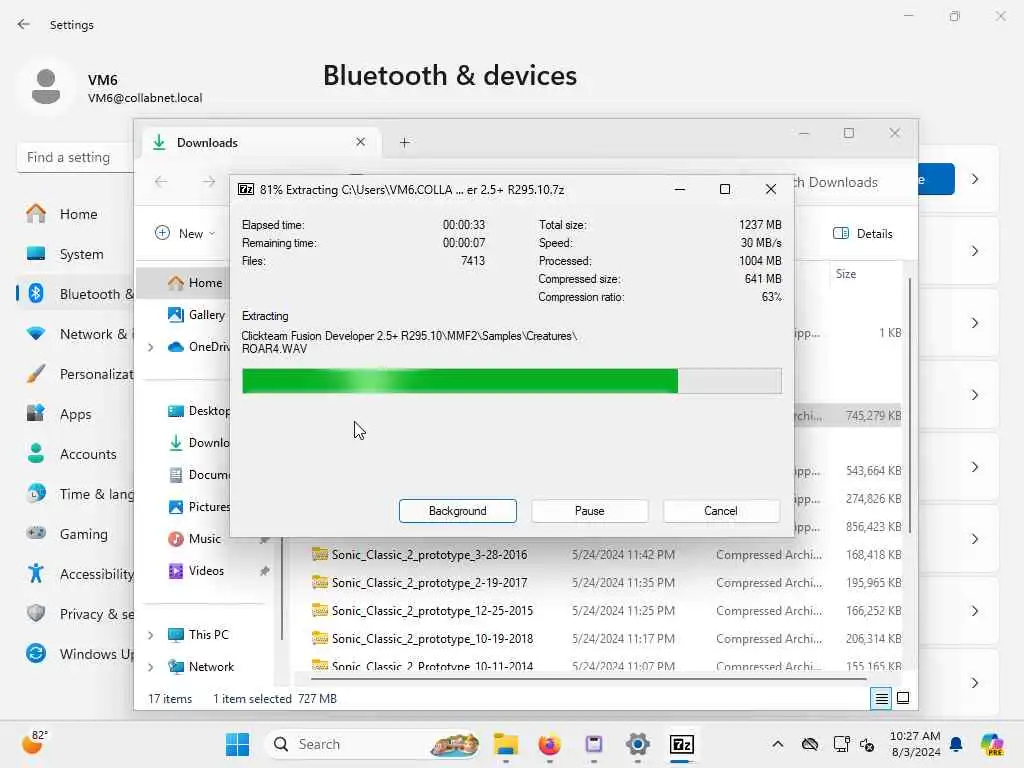This screenshot has height=768, width=1024.
Task: Open File Explorer from the taskbar
Action: [x=505, y=744]
